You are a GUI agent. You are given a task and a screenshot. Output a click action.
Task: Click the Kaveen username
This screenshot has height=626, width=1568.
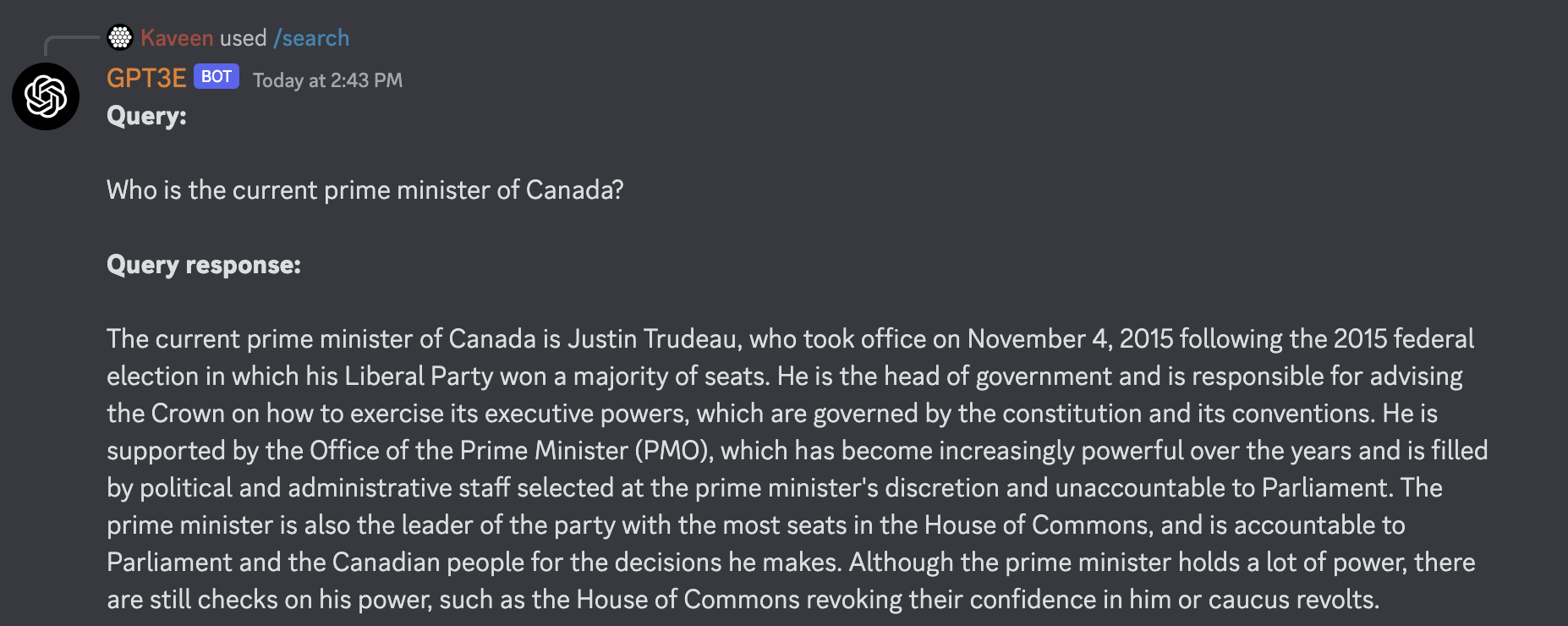[x=177, y=38]
